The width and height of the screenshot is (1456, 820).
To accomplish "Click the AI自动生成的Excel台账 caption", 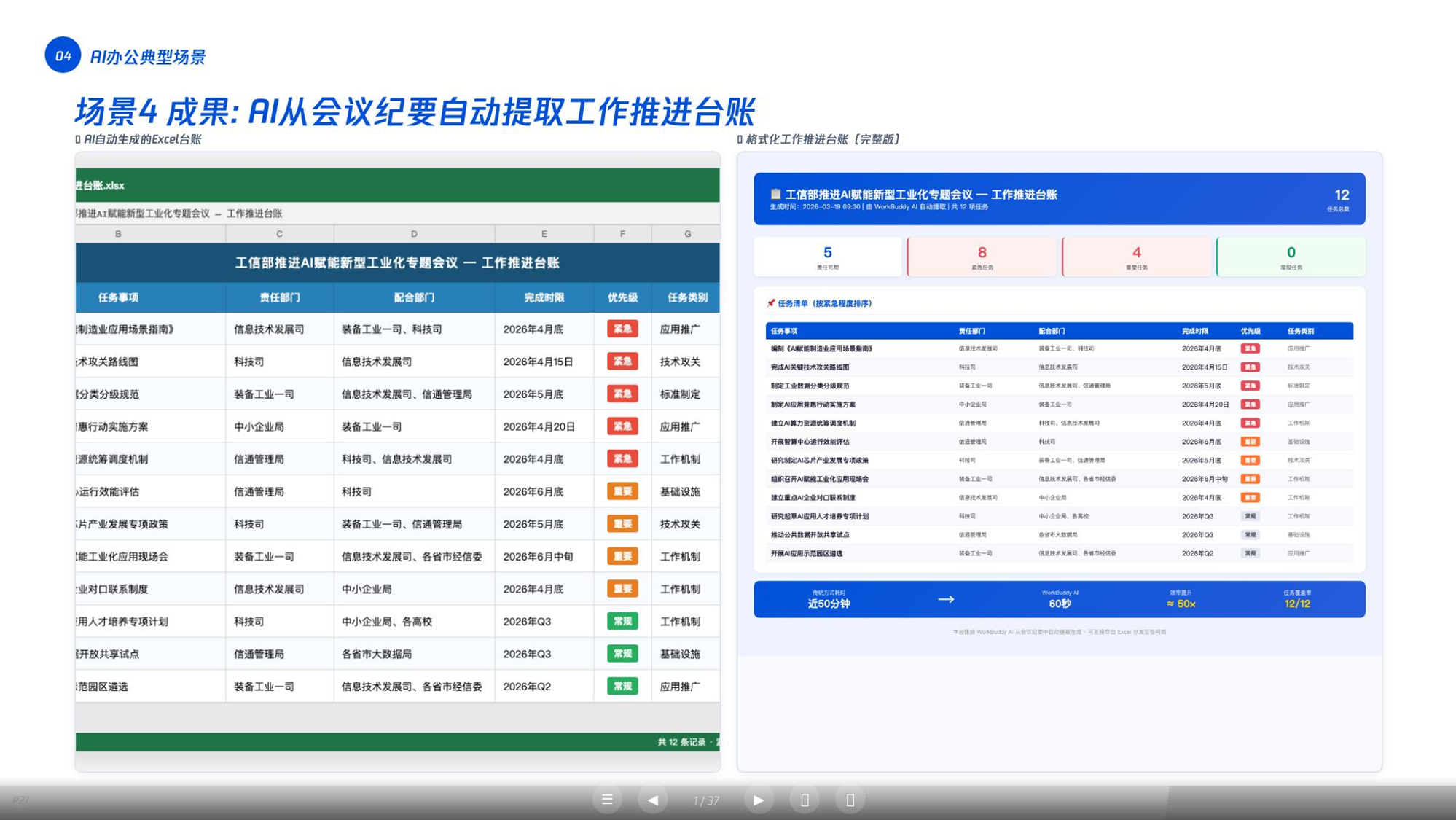I will [x=142, y=139].
